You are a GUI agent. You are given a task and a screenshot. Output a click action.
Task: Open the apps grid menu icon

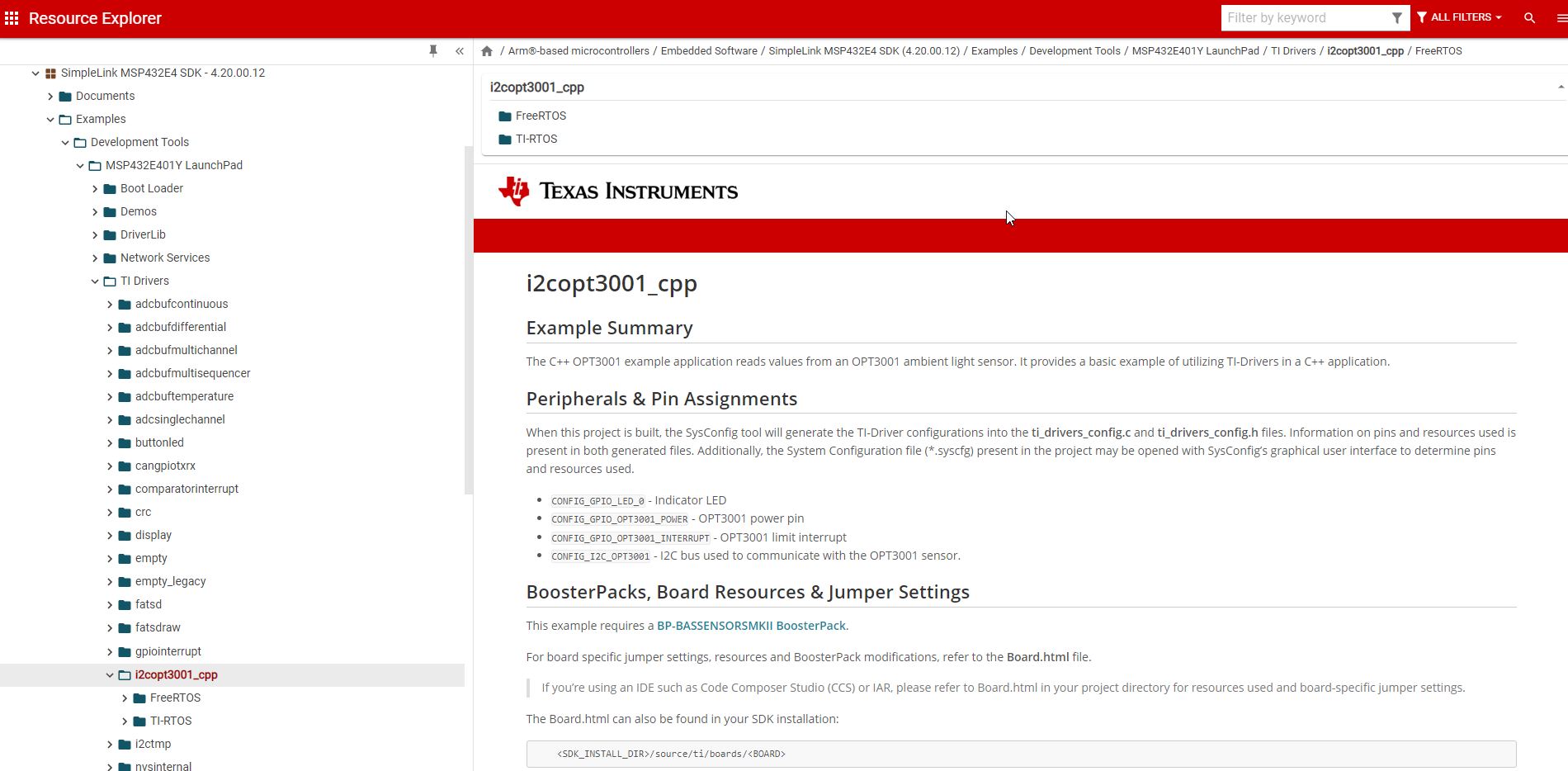point(12,18)
